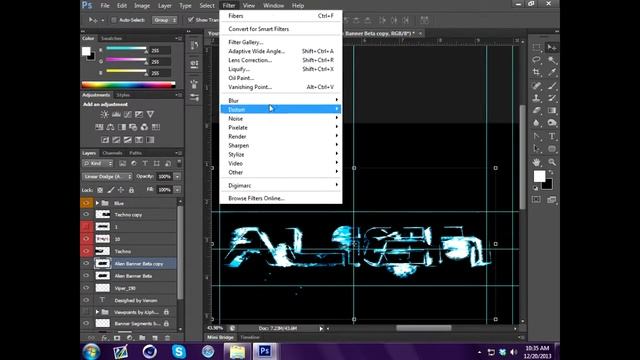Open the layer filter Kind dropdown
Screen dimensions: 640x360
coord(98,163)
